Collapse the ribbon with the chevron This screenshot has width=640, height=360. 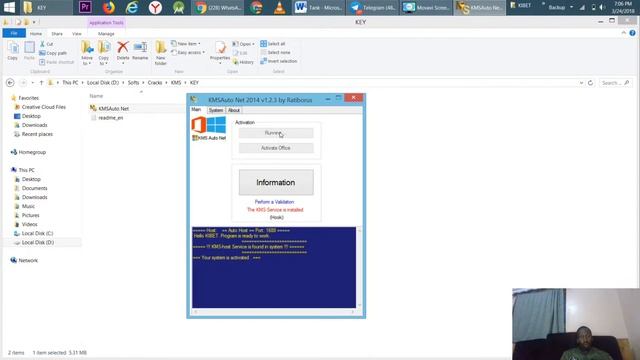tap(624, 33)
